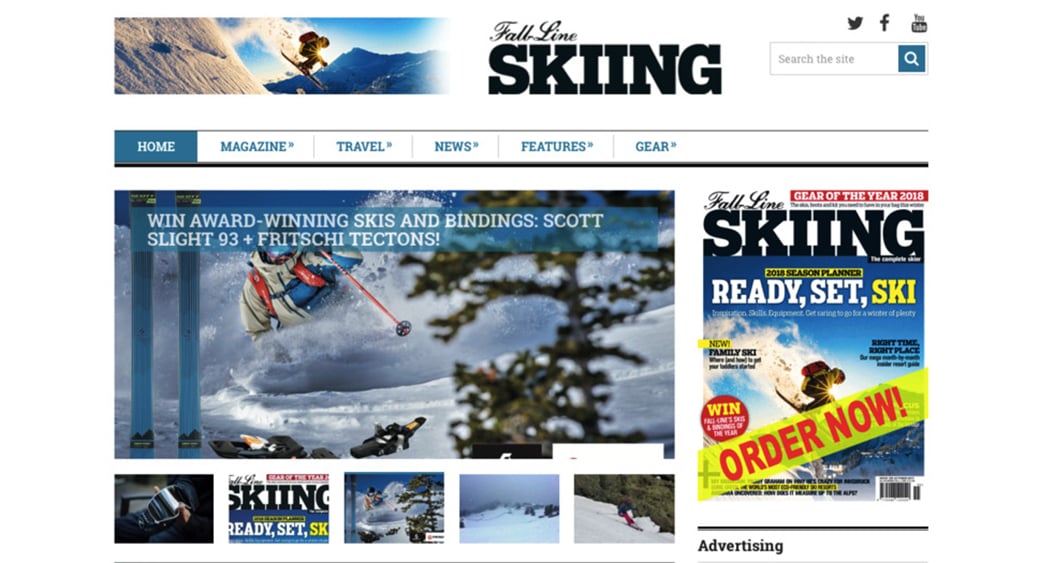Select the foggy snowy slope thumbnail
The height and width of the screenshot is (563, 1040).
509,509
